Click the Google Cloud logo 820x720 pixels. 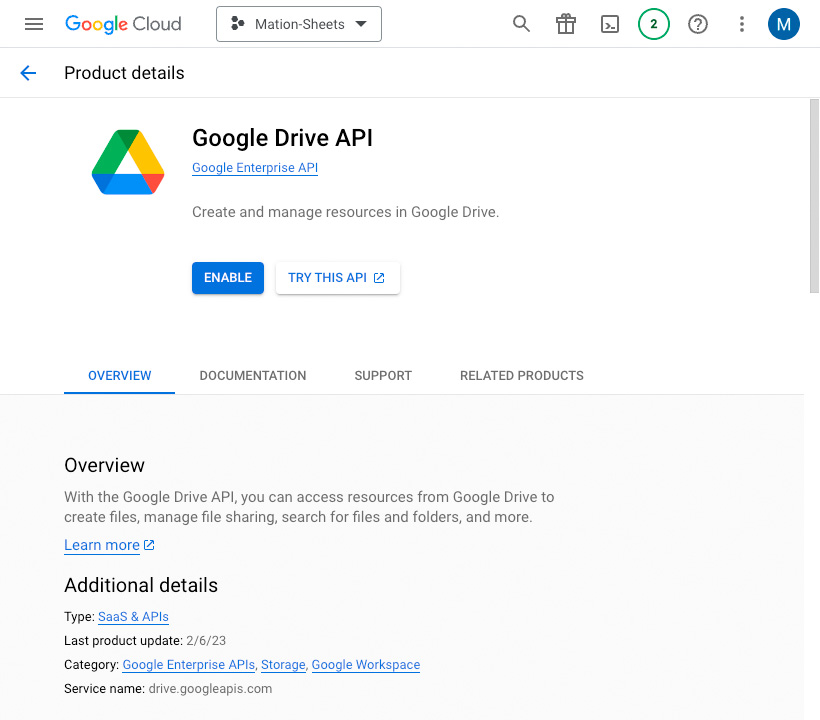pos(123,24)
